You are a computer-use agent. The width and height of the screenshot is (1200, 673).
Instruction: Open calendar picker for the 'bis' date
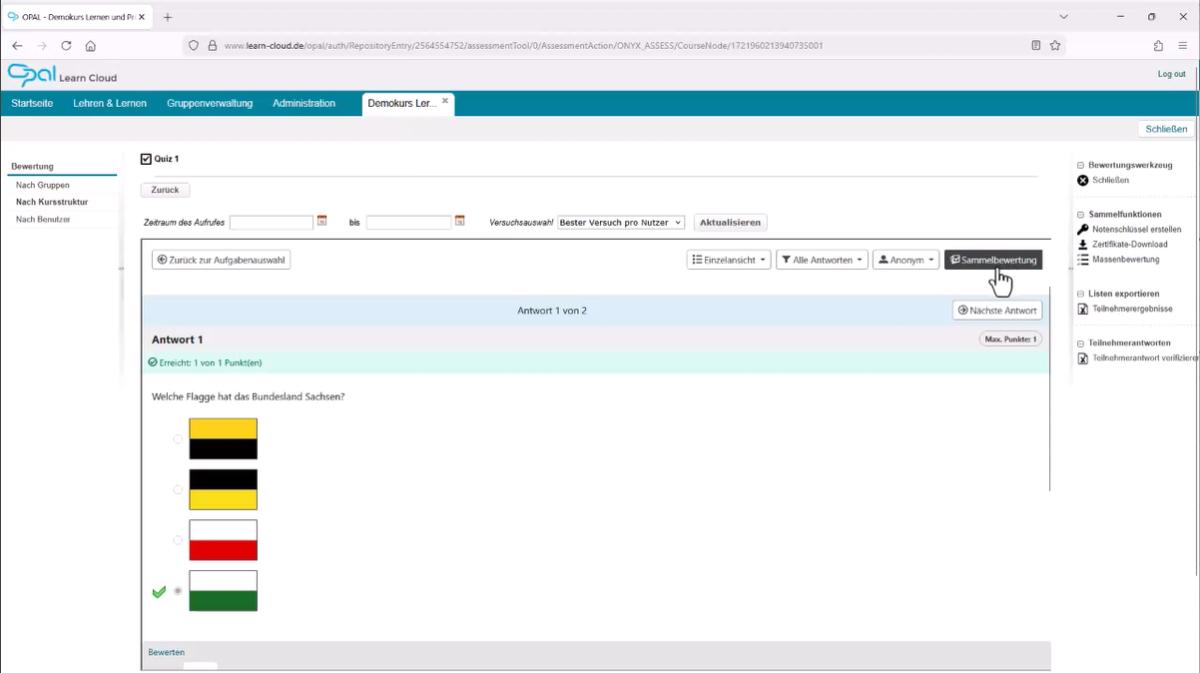pyautogui.click(x=460, y=221)
